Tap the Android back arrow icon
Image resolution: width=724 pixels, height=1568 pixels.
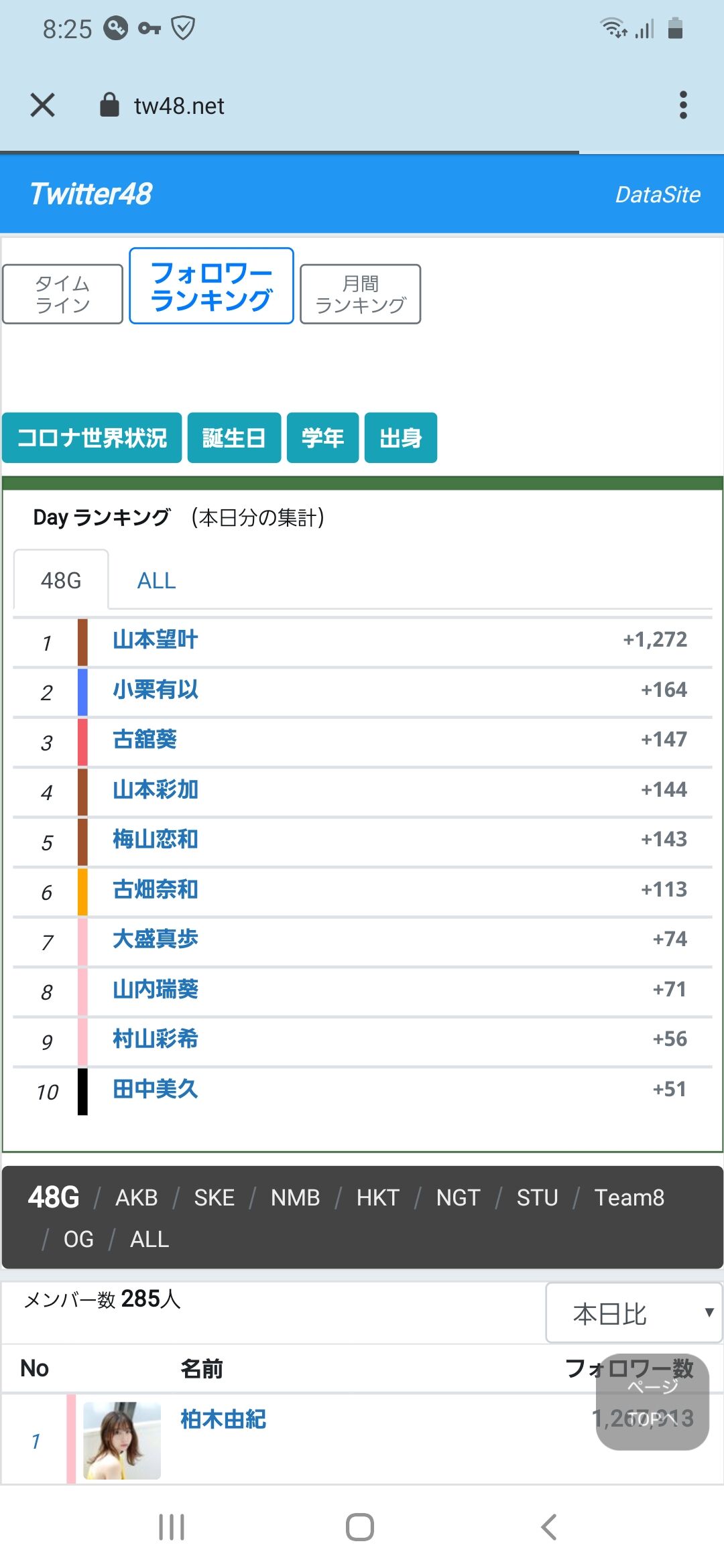pyautogui.click(x=549, y=1527)
